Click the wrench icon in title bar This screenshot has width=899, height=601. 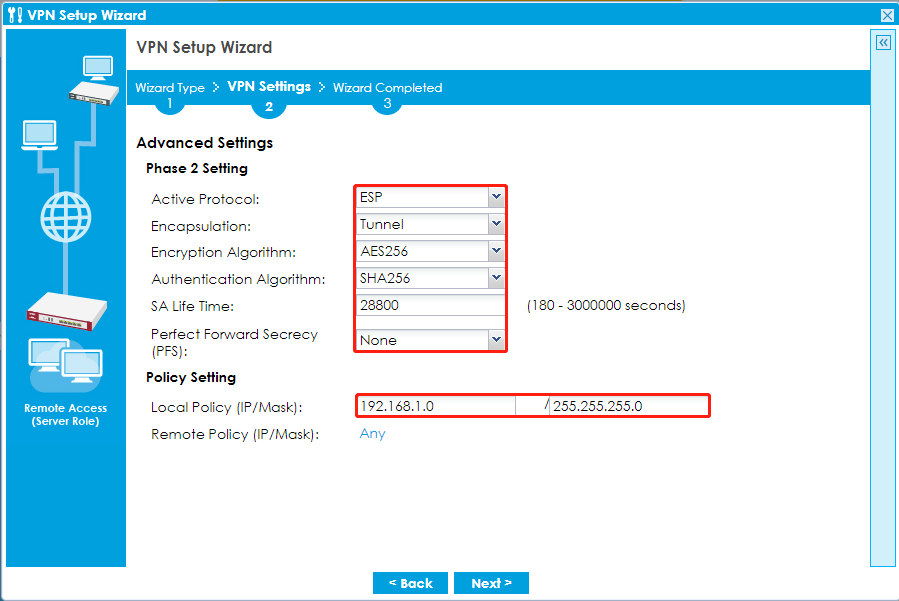(x=15, y=15)
